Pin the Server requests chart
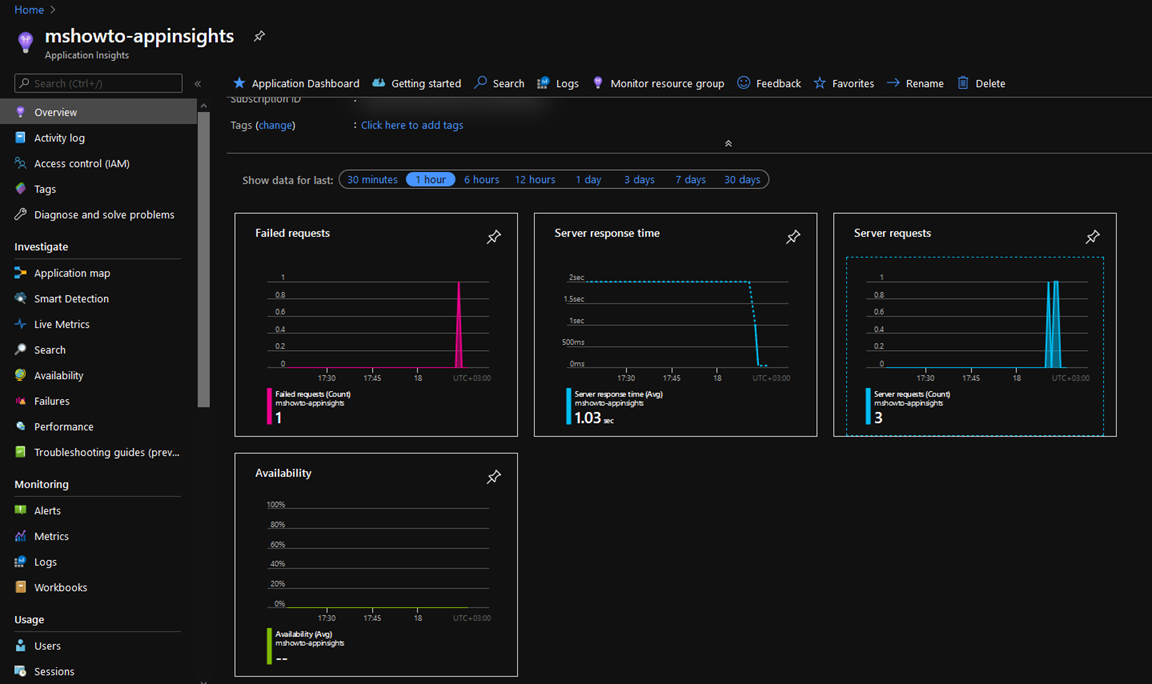This screenshot has width=1152, height=684. 1092,237
